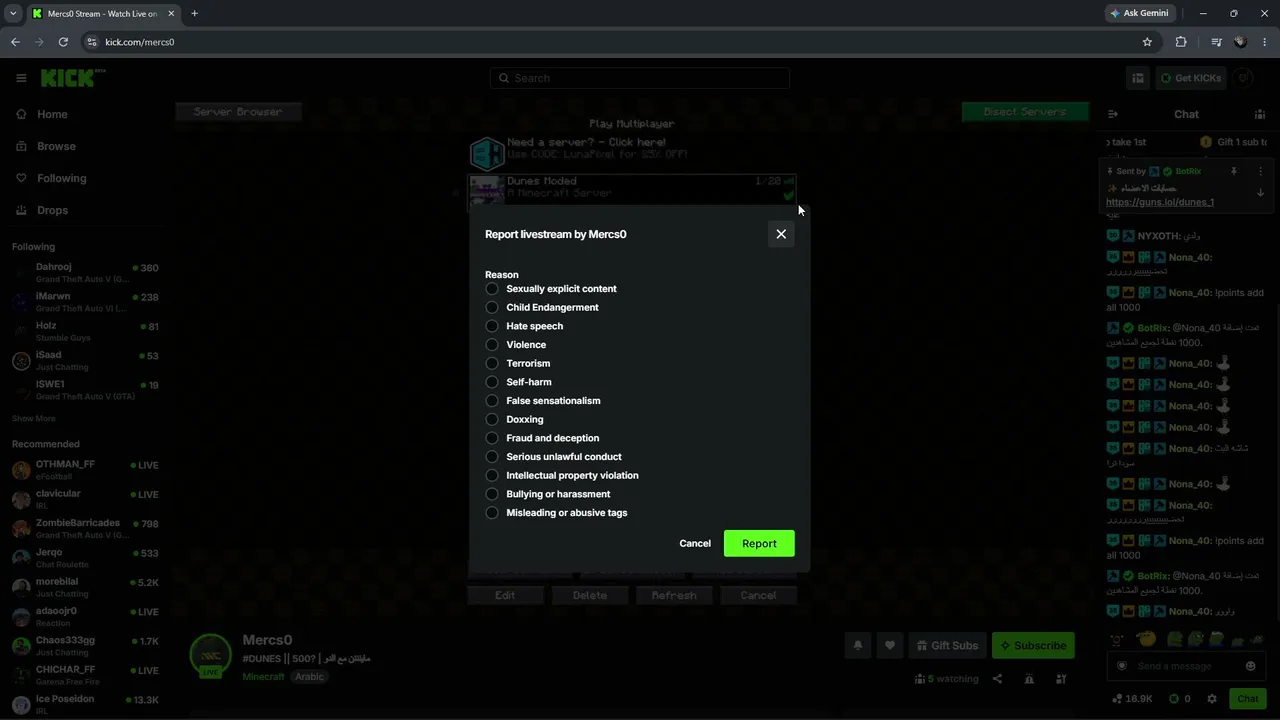This screenshot has width=1280, height=720.
Task: Expand followed channels with Show More
Action: coord(34,419)
